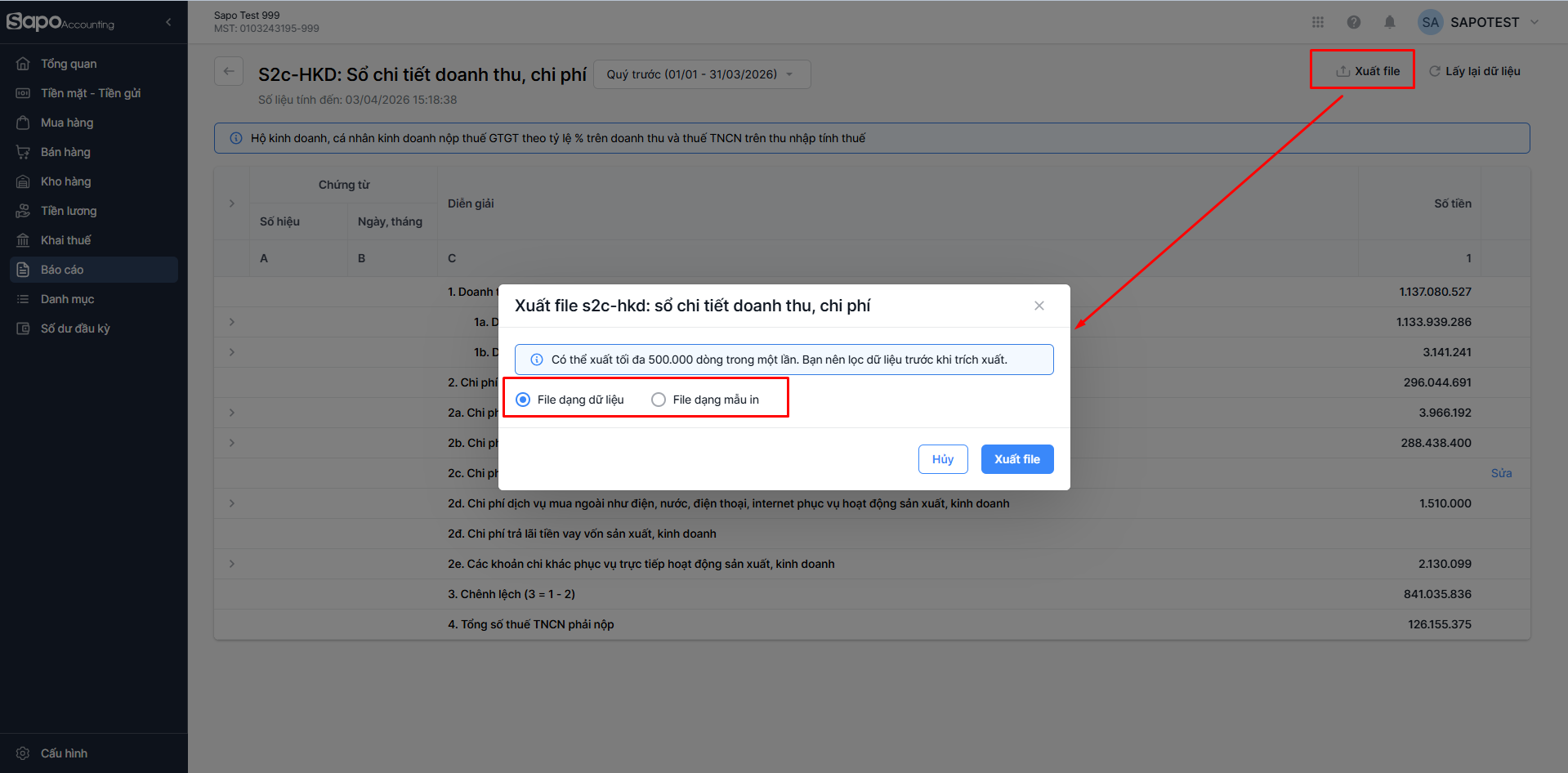Image resolution: width=1568 pixels, height=773 pixels.
Task: Open the Quý trước date range dropdown
Action: point(701,74)
